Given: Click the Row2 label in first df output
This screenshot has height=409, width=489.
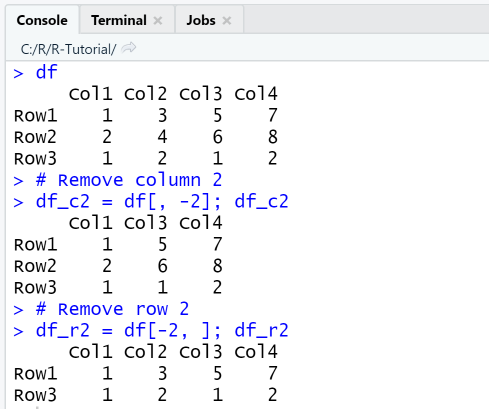Looking at the screenshot, I should coord(35,137).
